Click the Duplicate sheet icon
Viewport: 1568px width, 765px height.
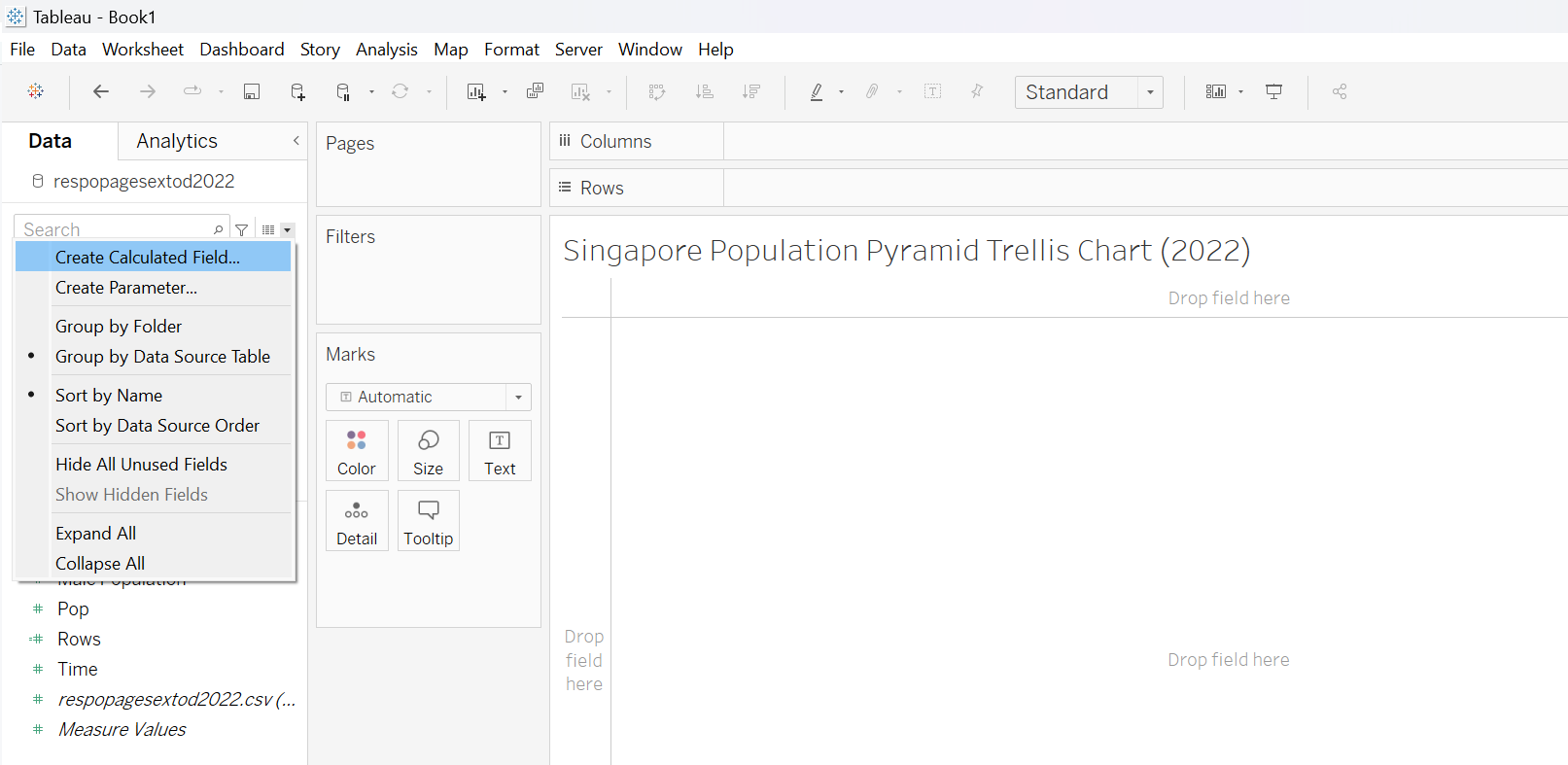tap(535, 91)
